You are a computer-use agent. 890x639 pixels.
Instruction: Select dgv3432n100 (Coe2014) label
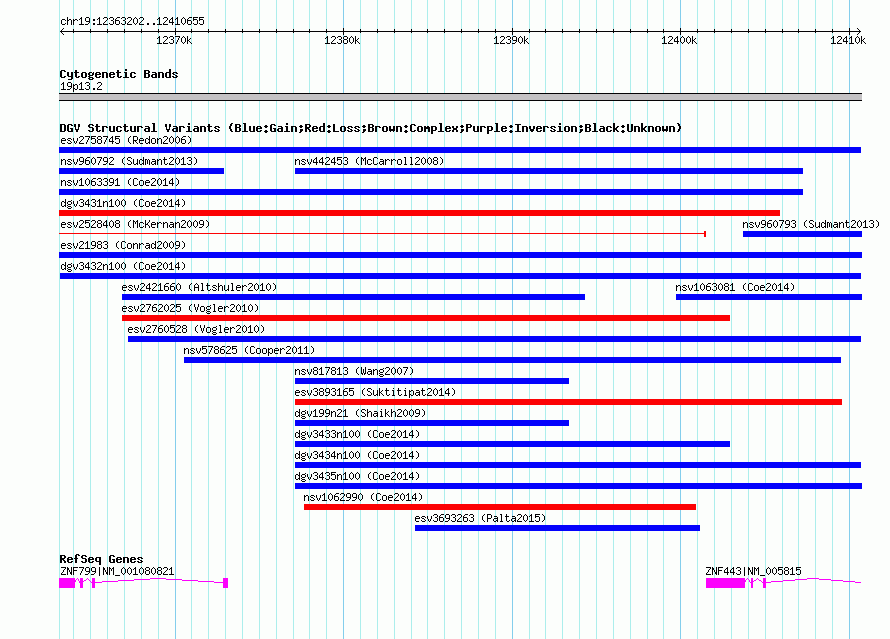(x=123, y=266)
